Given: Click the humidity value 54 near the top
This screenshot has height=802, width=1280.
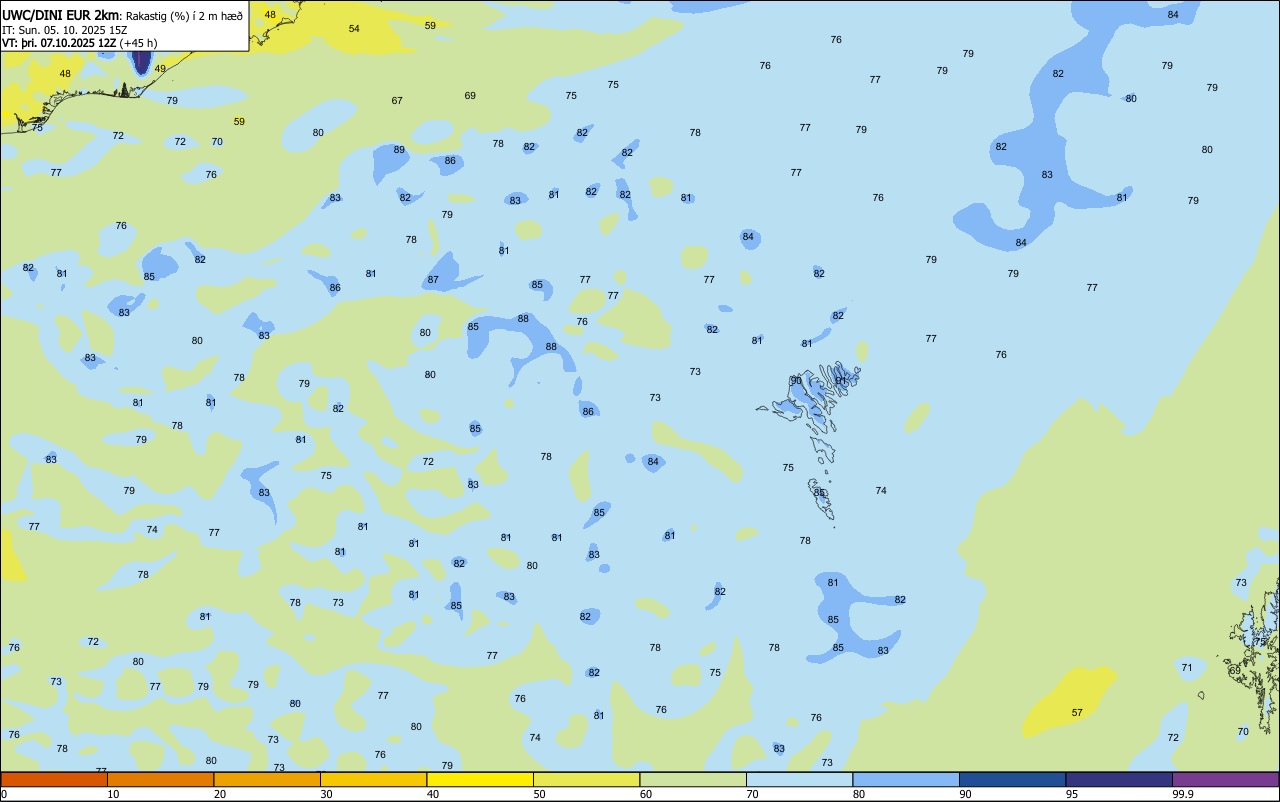Looking at the screenshot, I should click(354, 29).
